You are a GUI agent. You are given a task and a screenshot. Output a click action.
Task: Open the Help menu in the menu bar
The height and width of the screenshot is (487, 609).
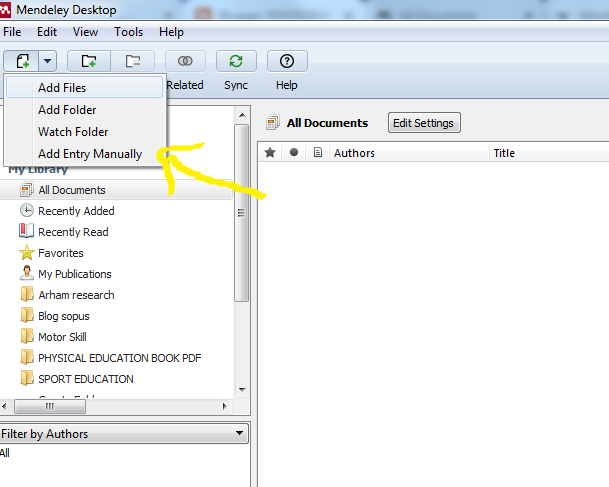(x=171, y=32)
